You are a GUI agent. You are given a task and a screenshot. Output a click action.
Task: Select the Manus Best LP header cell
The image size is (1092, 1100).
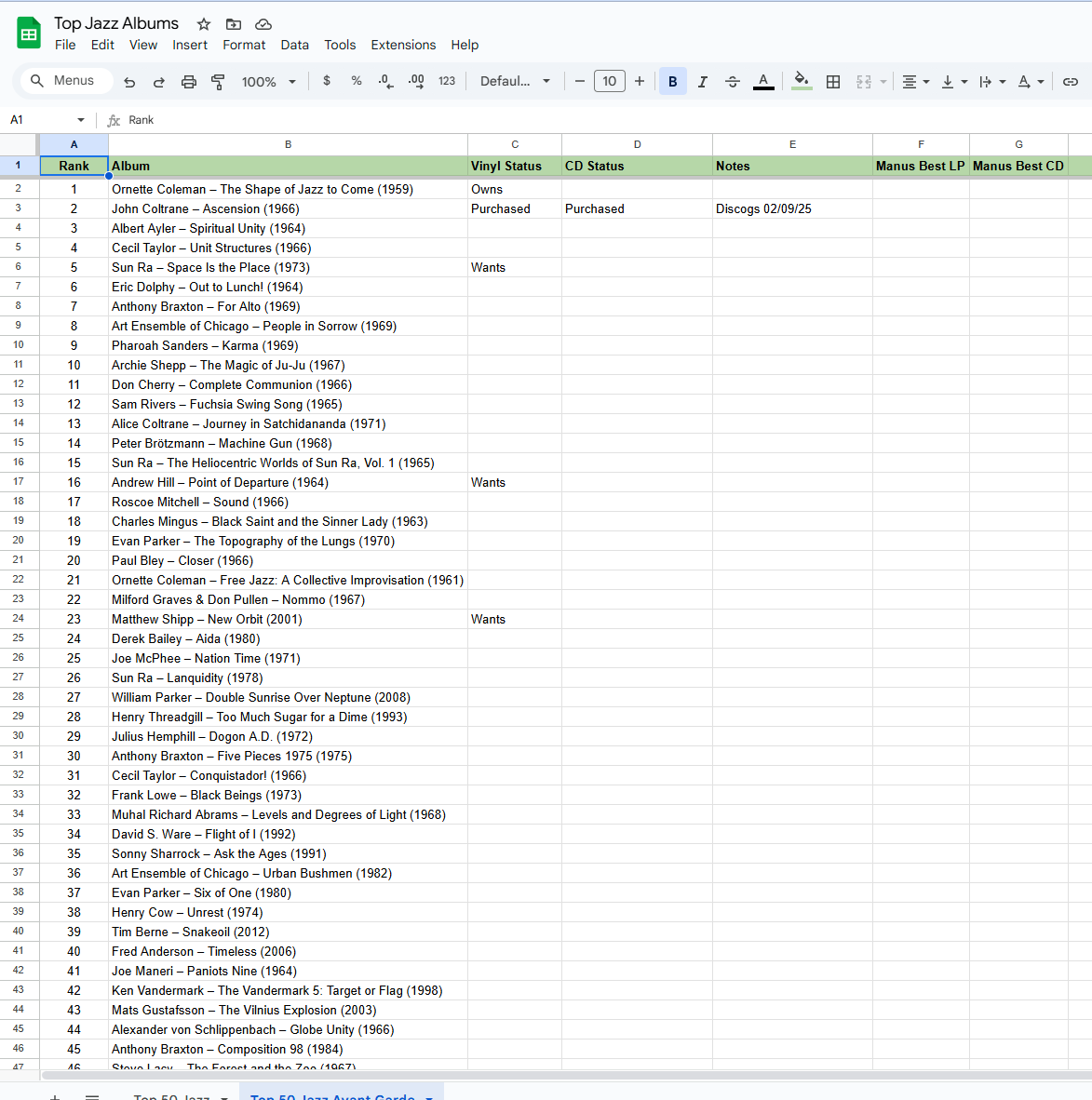(921, 167)
